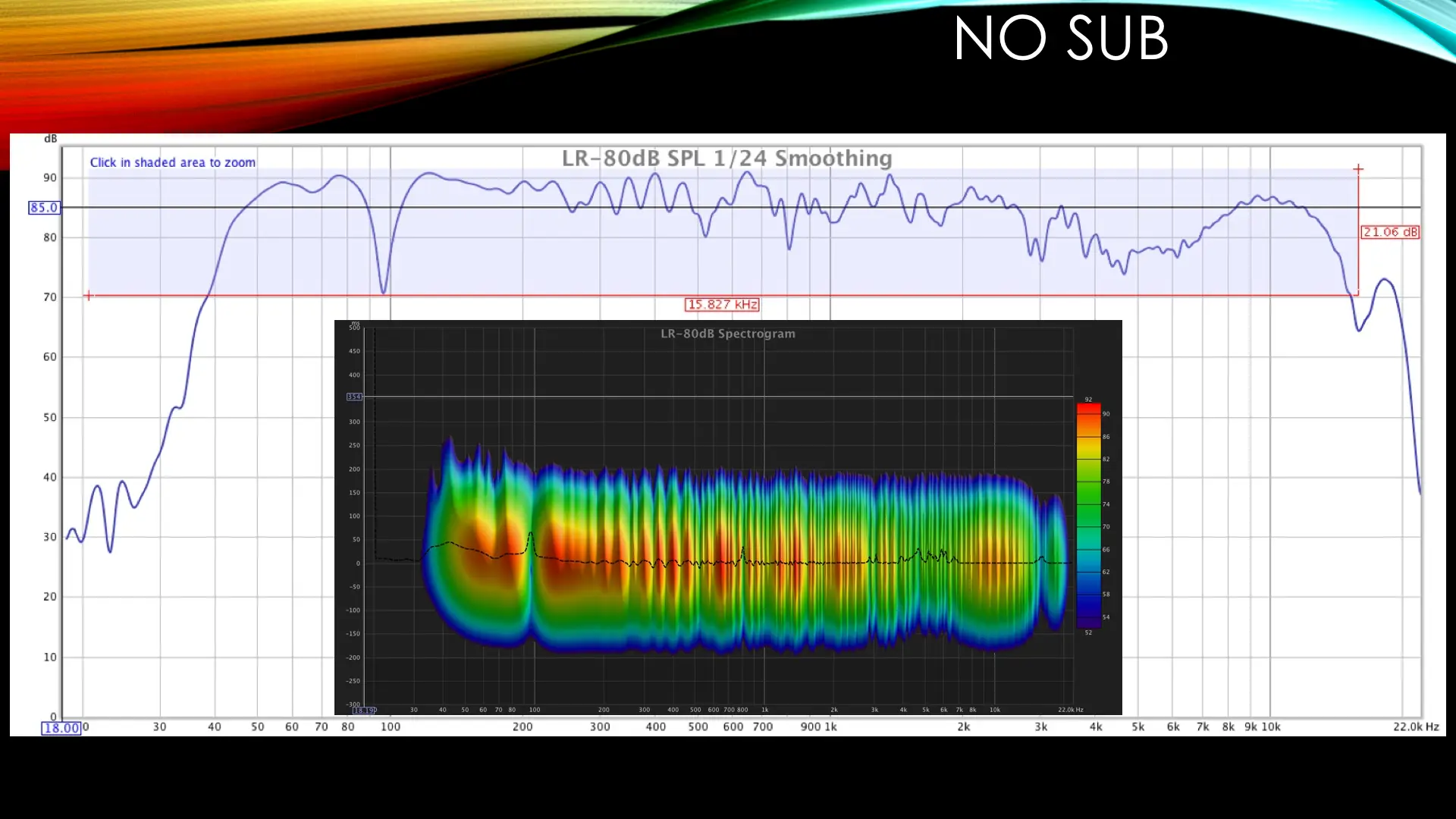Click the LR-80dB SPL 1/24 Smoothing title
This screenshot has width=1456, height=819.
726,158
